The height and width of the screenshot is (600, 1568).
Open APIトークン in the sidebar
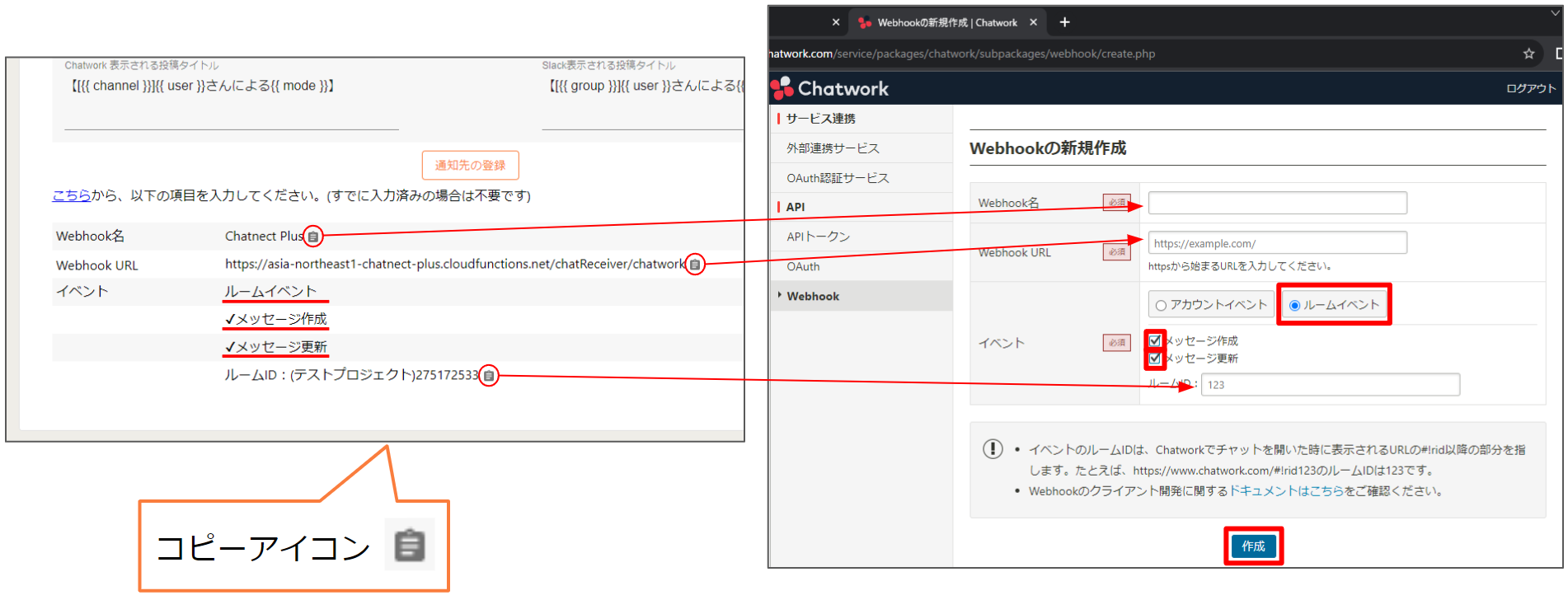click(x=861, y=237)
